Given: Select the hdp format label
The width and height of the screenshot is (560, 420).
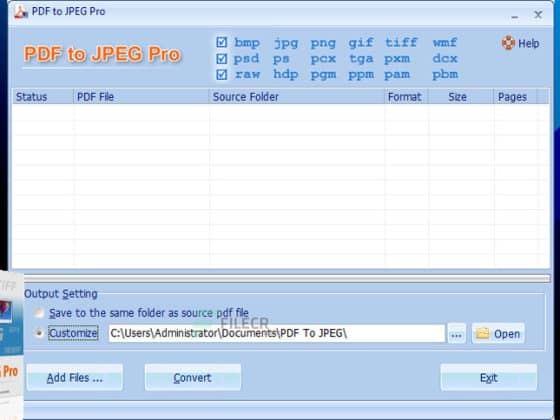Looking at the screenshot, I should (286, 75).
